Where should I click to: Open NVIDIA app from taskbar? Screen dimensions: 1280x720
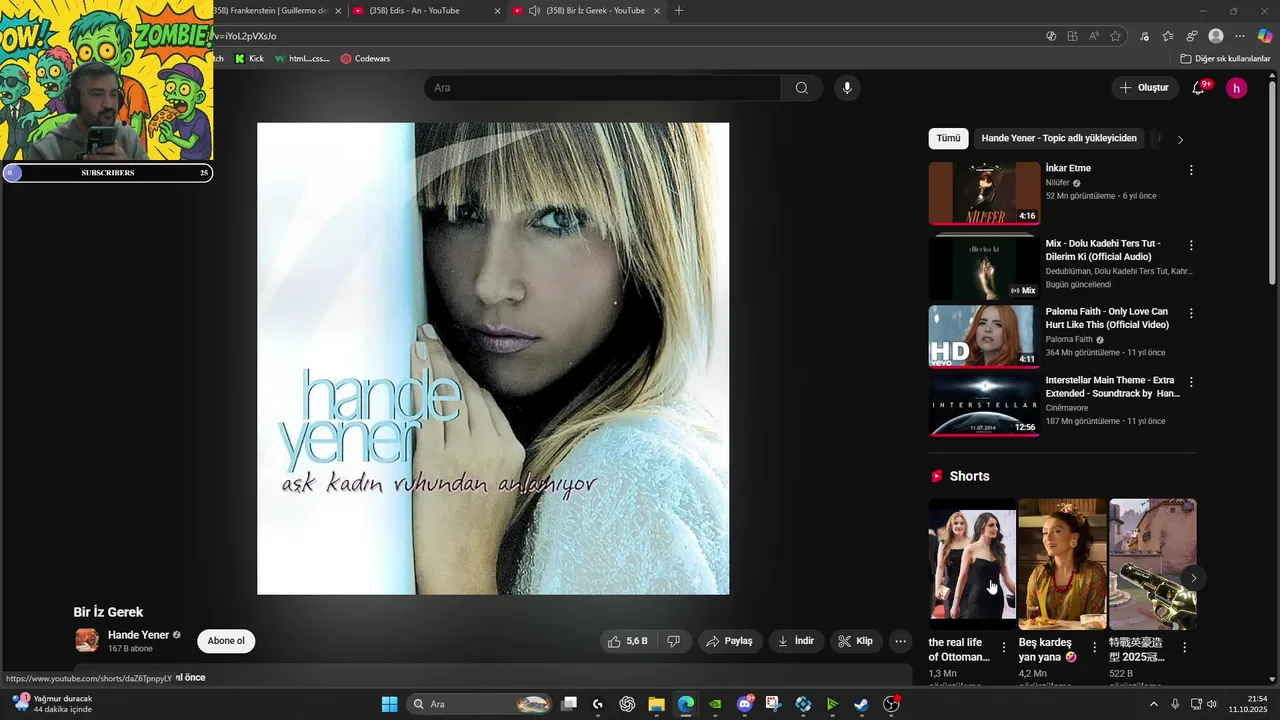point(715,704)
